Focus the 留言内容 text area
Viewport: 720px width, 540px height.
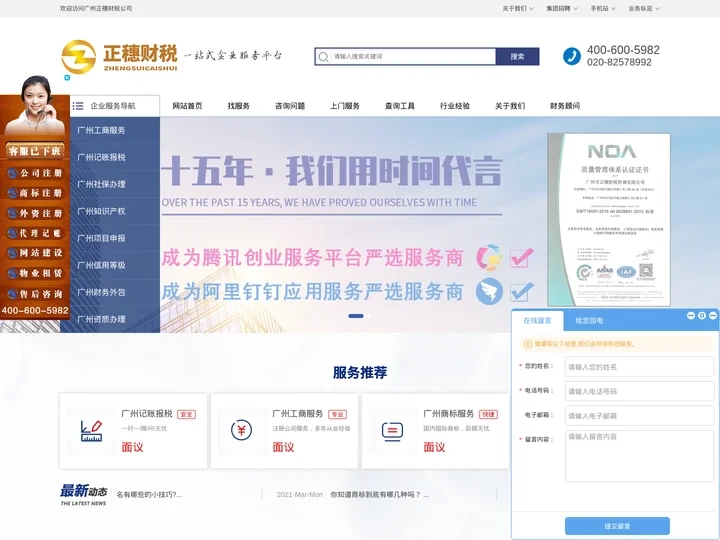[x=639, y=456]
